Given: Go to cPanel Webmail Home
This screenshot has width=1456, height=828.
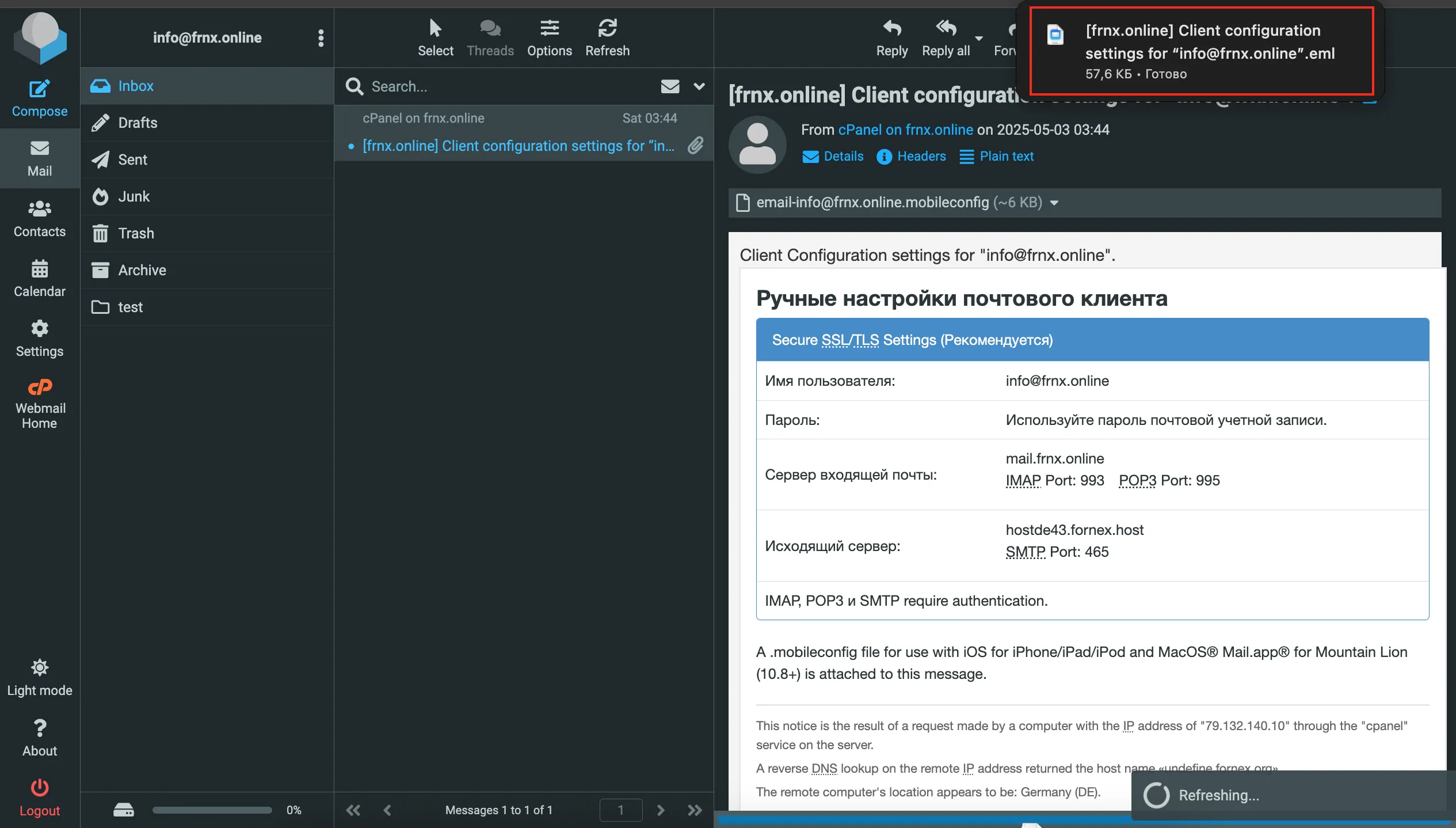Looking at the screenshot, I should coord(39,403).
